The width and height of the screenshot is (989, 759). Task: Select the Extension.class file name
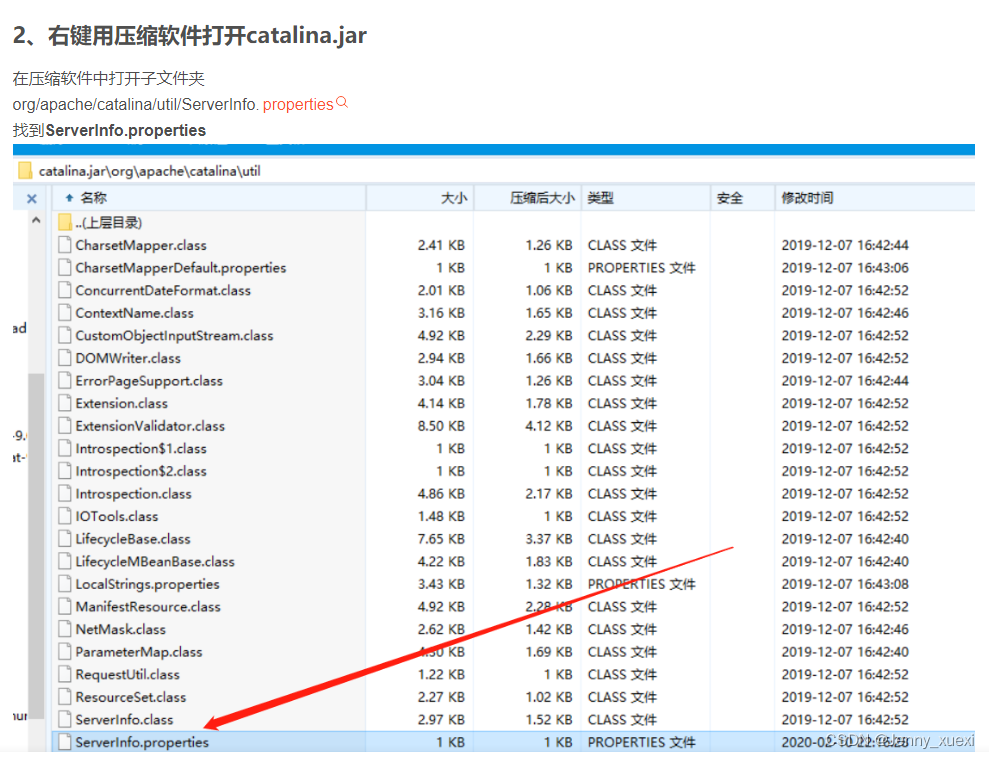point(121,404)
